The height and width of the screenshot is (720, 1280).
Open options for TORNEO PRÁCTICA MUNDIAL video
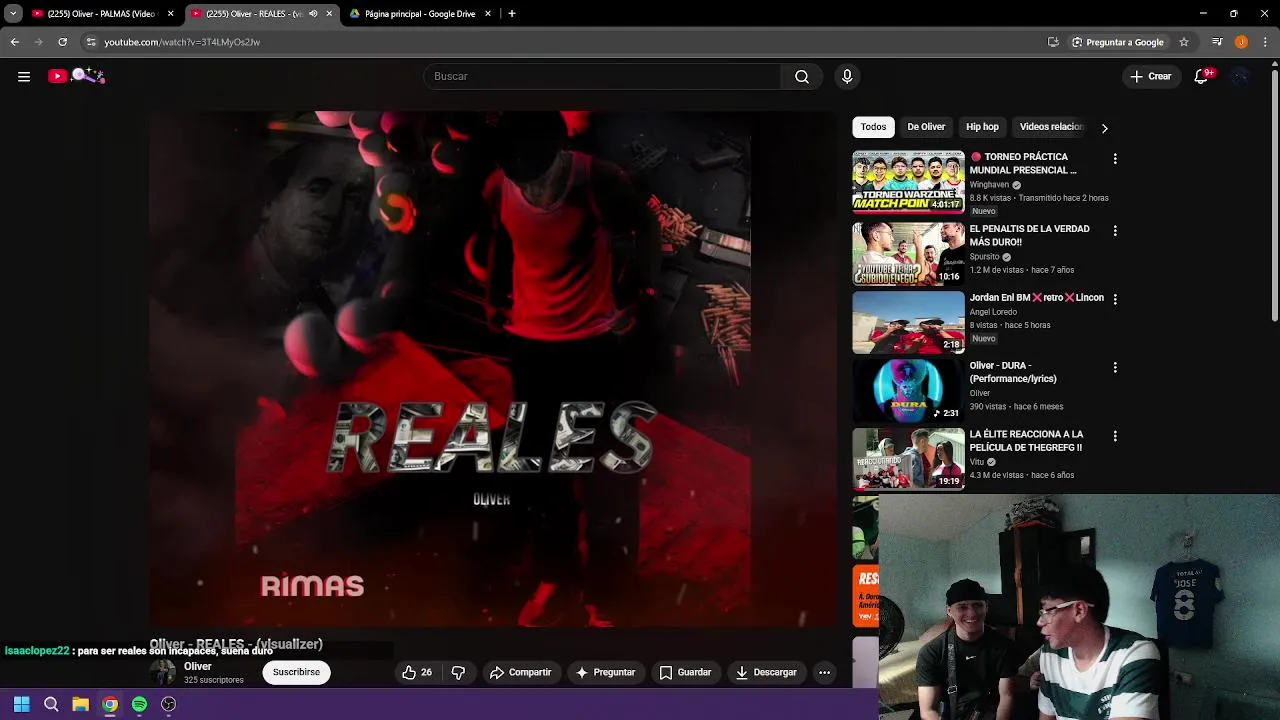coord(1115,158)
